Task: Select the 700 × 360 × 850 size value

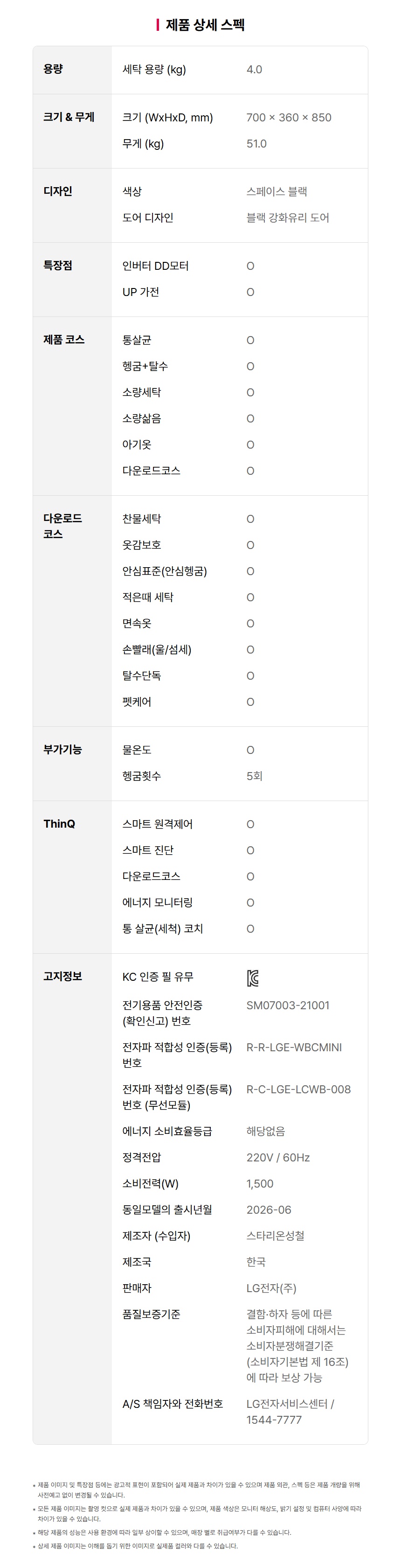Action: pos(289,118)
